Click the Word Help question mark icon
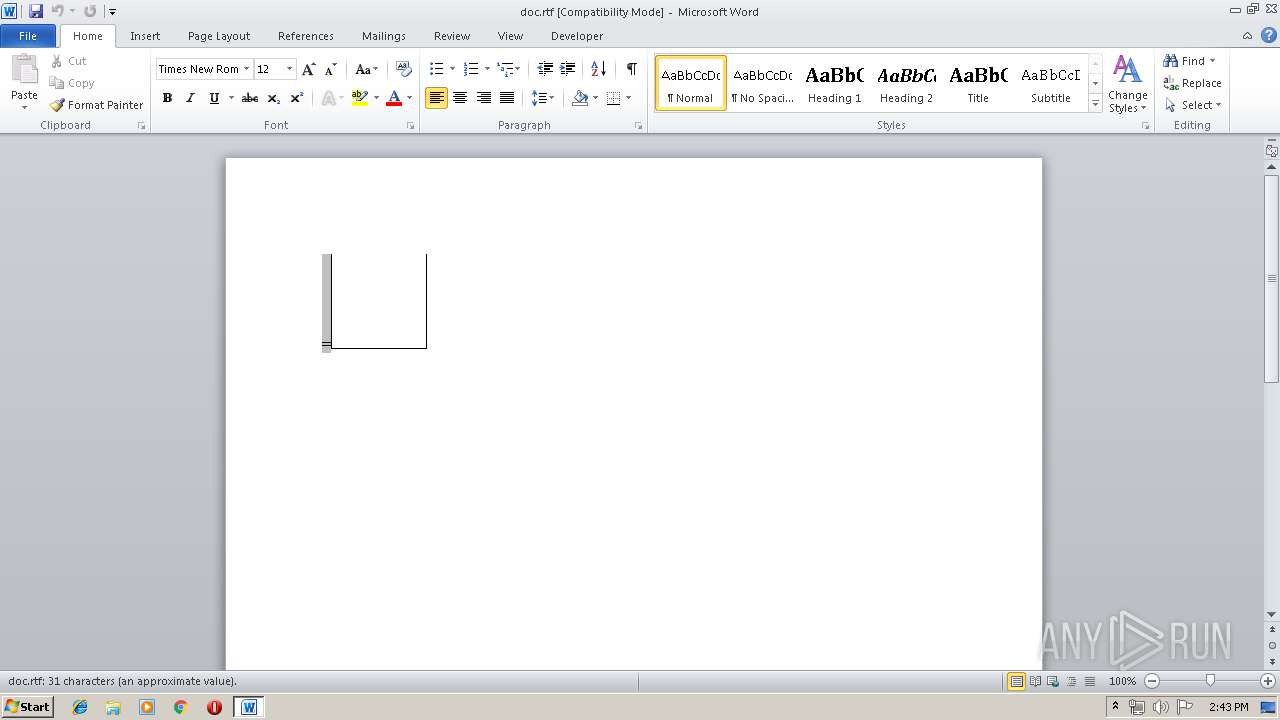 pos(1268,35)
